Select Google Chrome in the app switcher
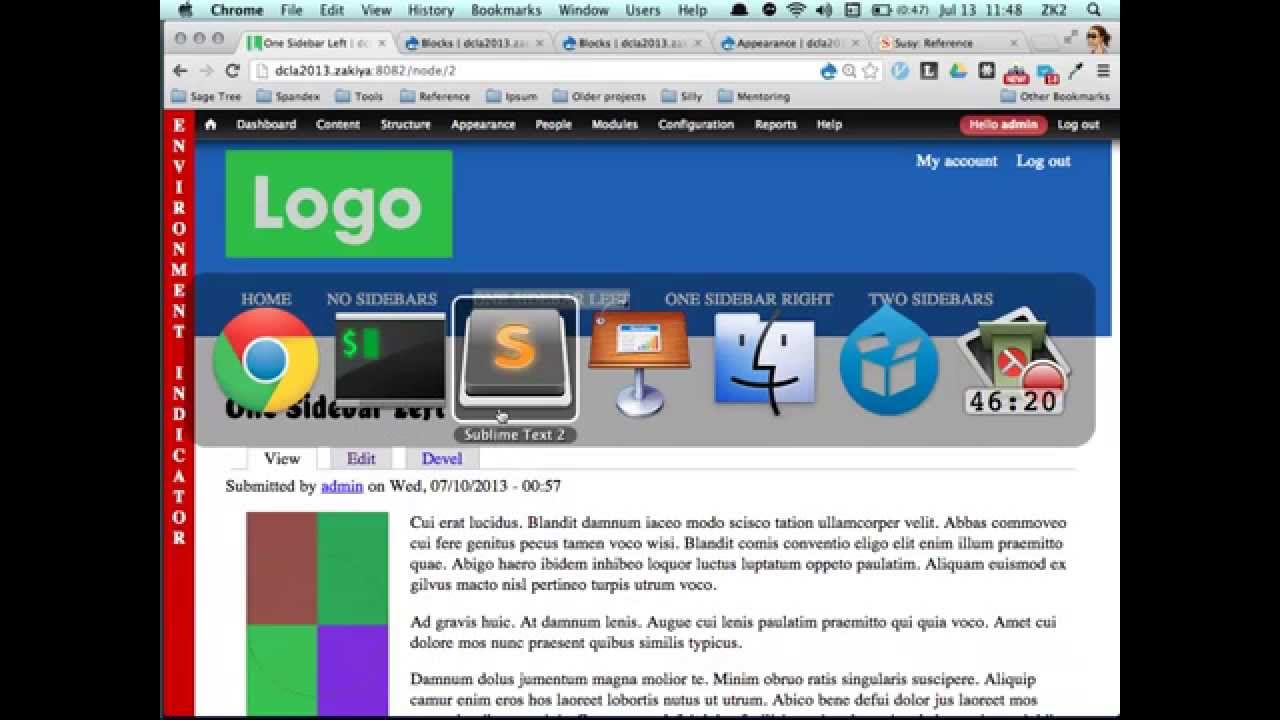The height and width of the screenshot is (720, 1280). coord(265,361)
